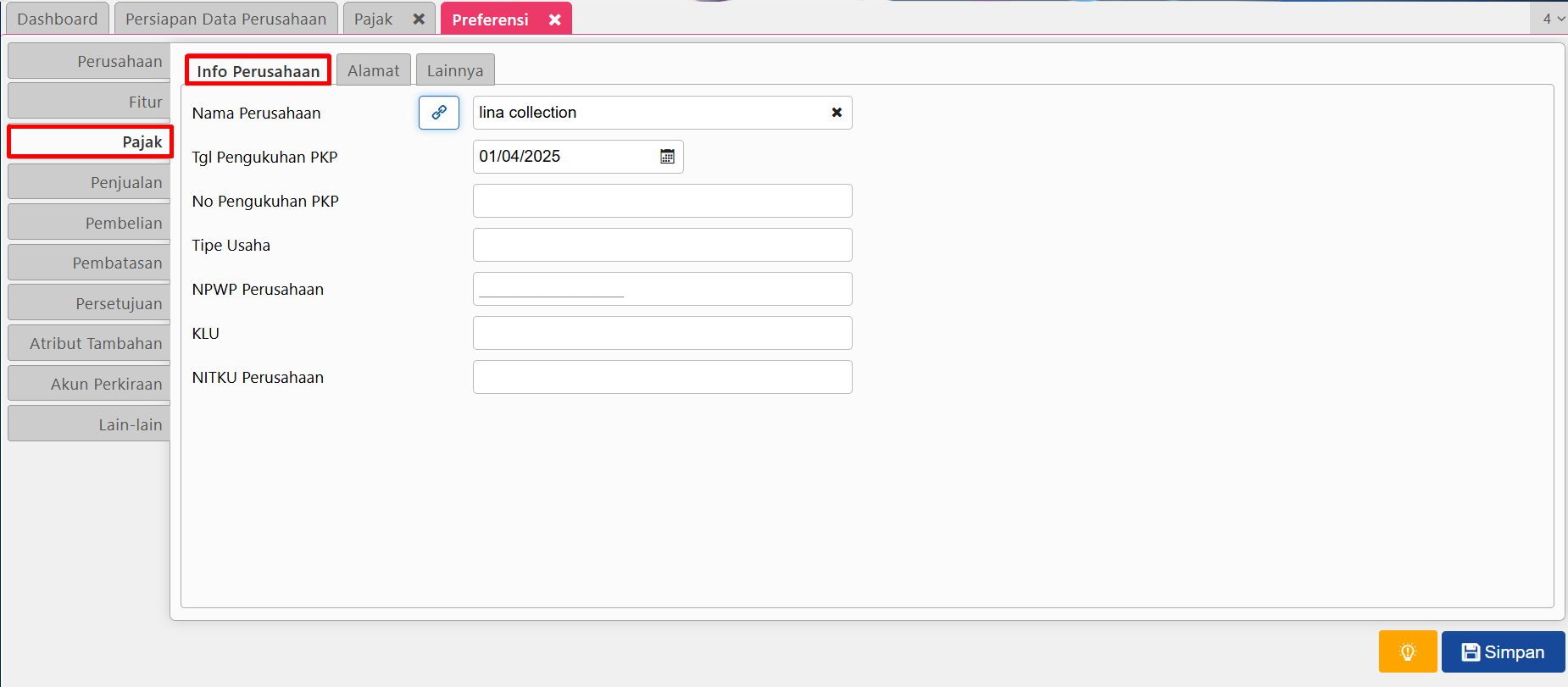
Task: Open Persiapan Data Perusahaan tab
Action: (225, 19)
